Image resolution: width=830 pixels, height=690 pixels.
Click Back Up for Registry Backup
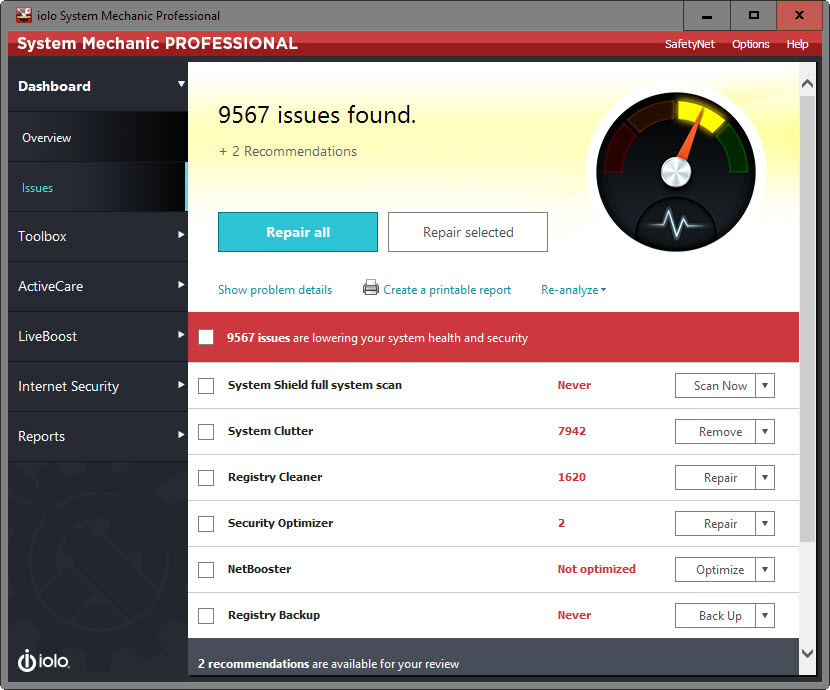[x=715, y=616]
